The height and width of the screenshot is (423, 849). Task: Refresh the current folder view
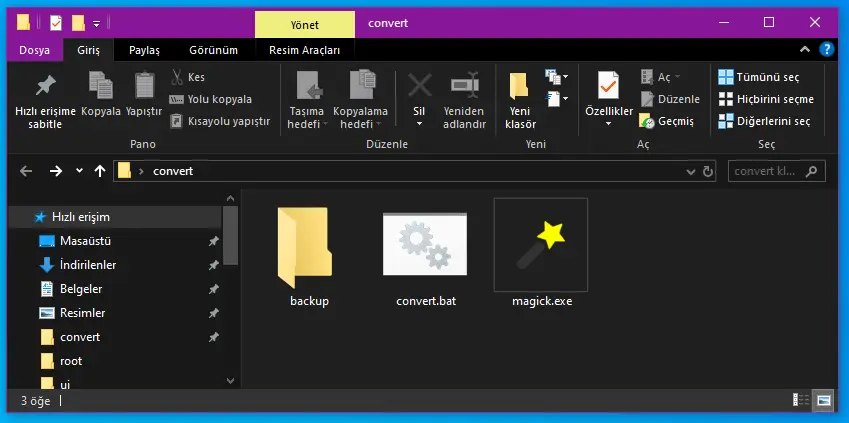(708, 172)
